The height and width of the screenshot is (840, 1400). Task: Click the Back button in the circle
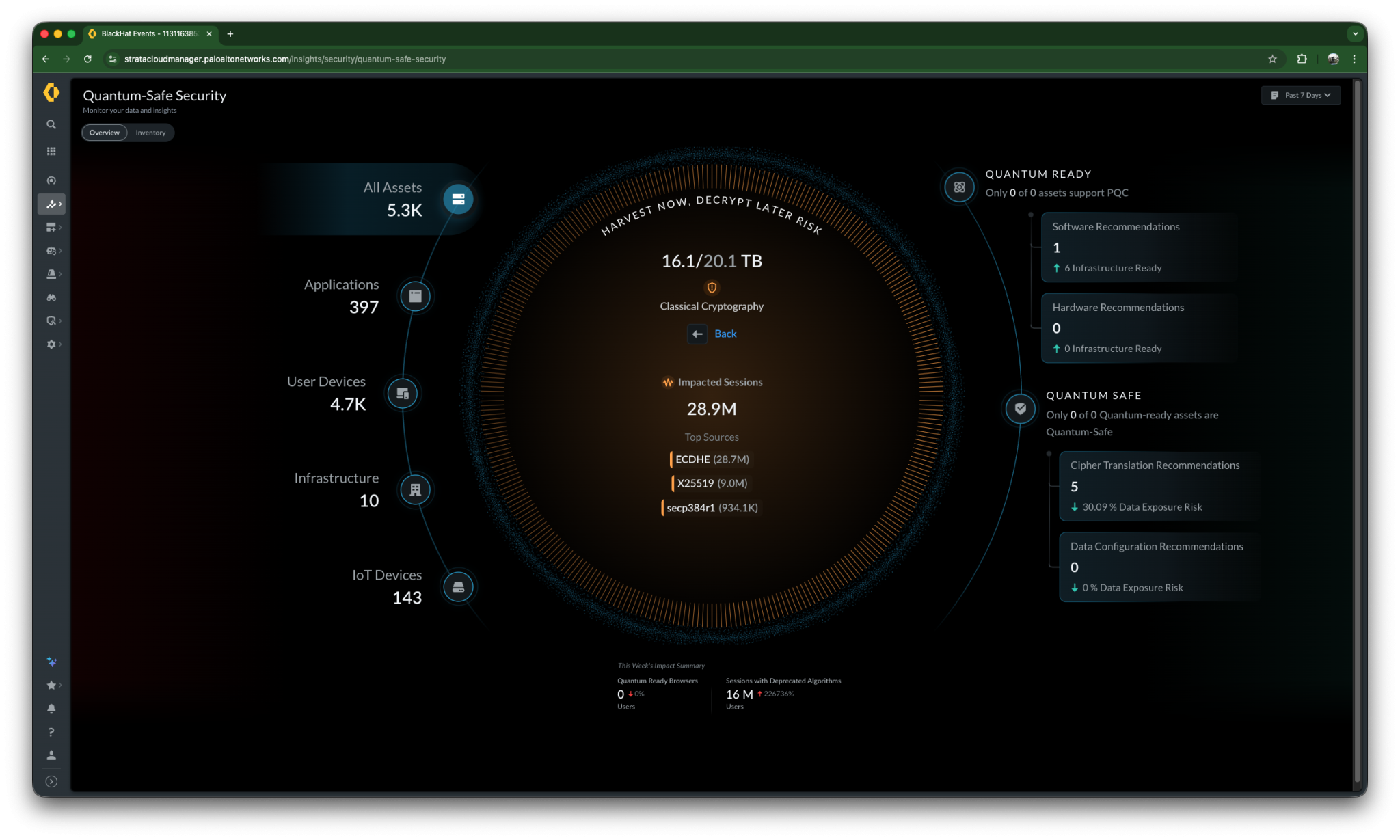point(712,334)
